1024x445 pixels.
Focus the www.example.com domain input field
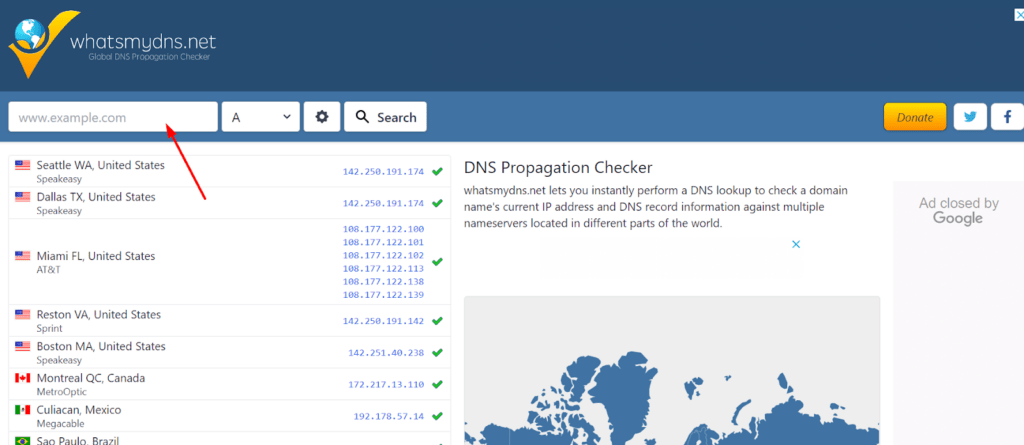pyautogui.click(x=113, y=117)
